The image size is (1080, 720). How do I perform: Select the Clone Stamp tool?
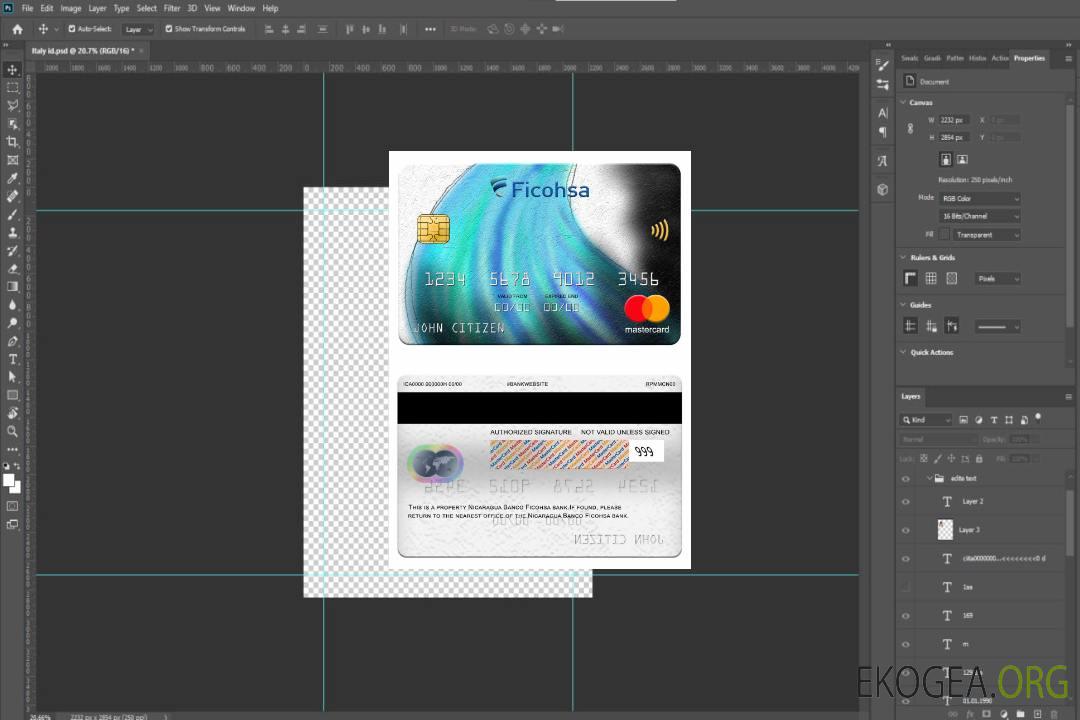pyautogui.click(x=12, y=232)
